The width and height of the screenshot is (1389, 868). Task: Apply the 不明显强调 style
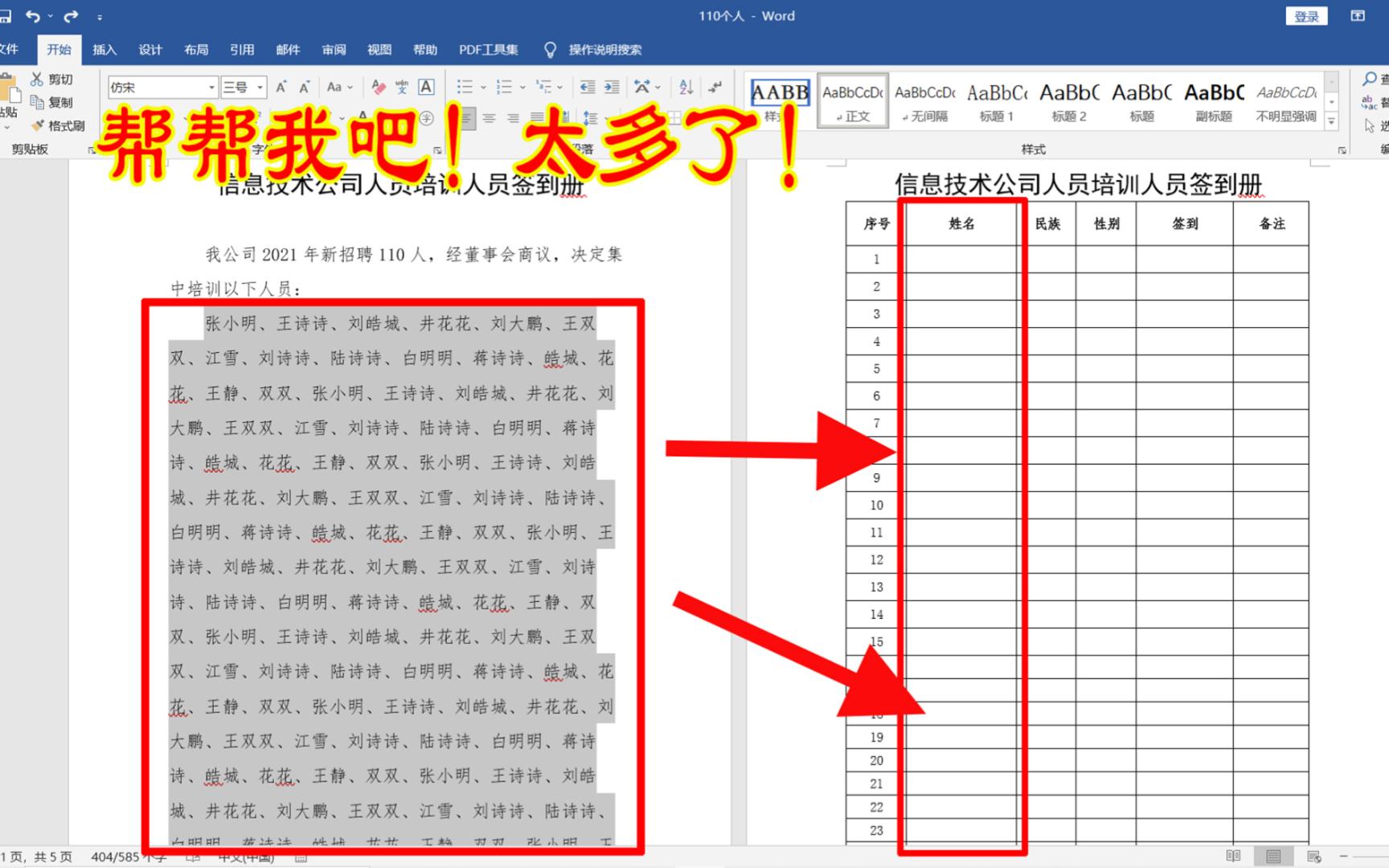point(1286,102)
